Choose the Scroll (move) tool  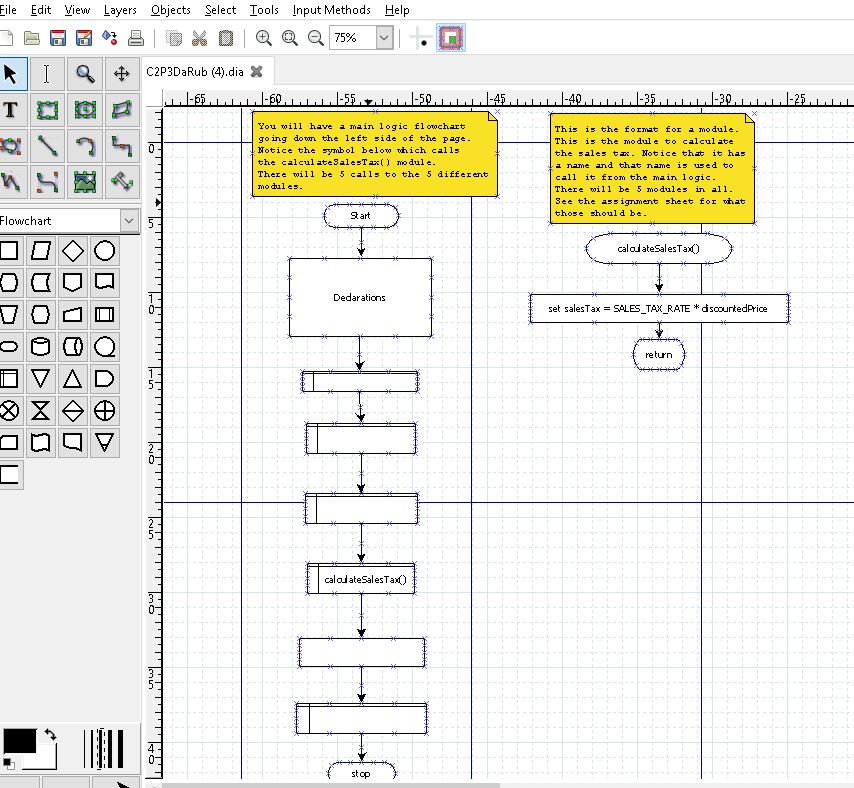coord(122,73)
